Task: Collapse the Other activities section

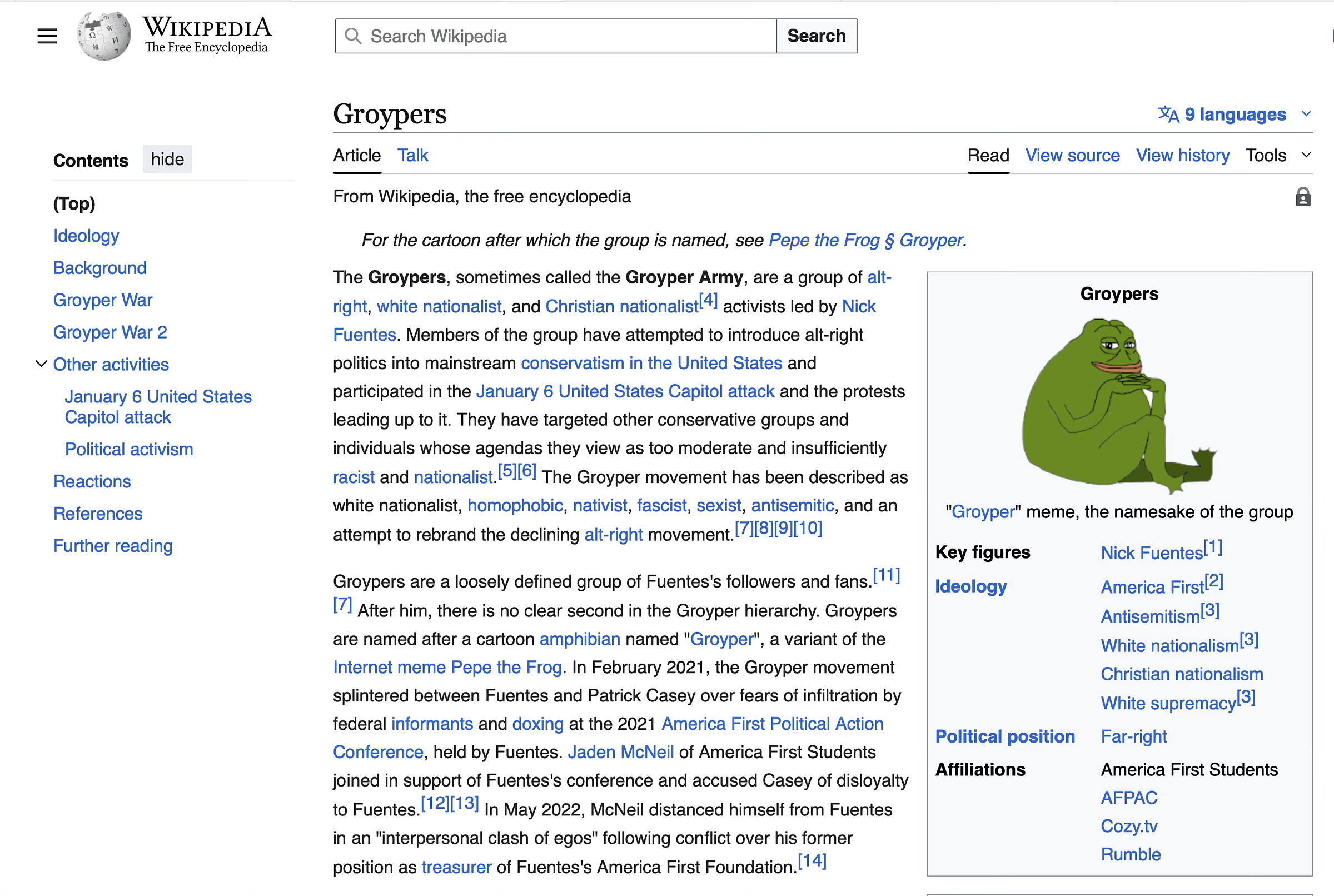Action: tap(41, 364)
